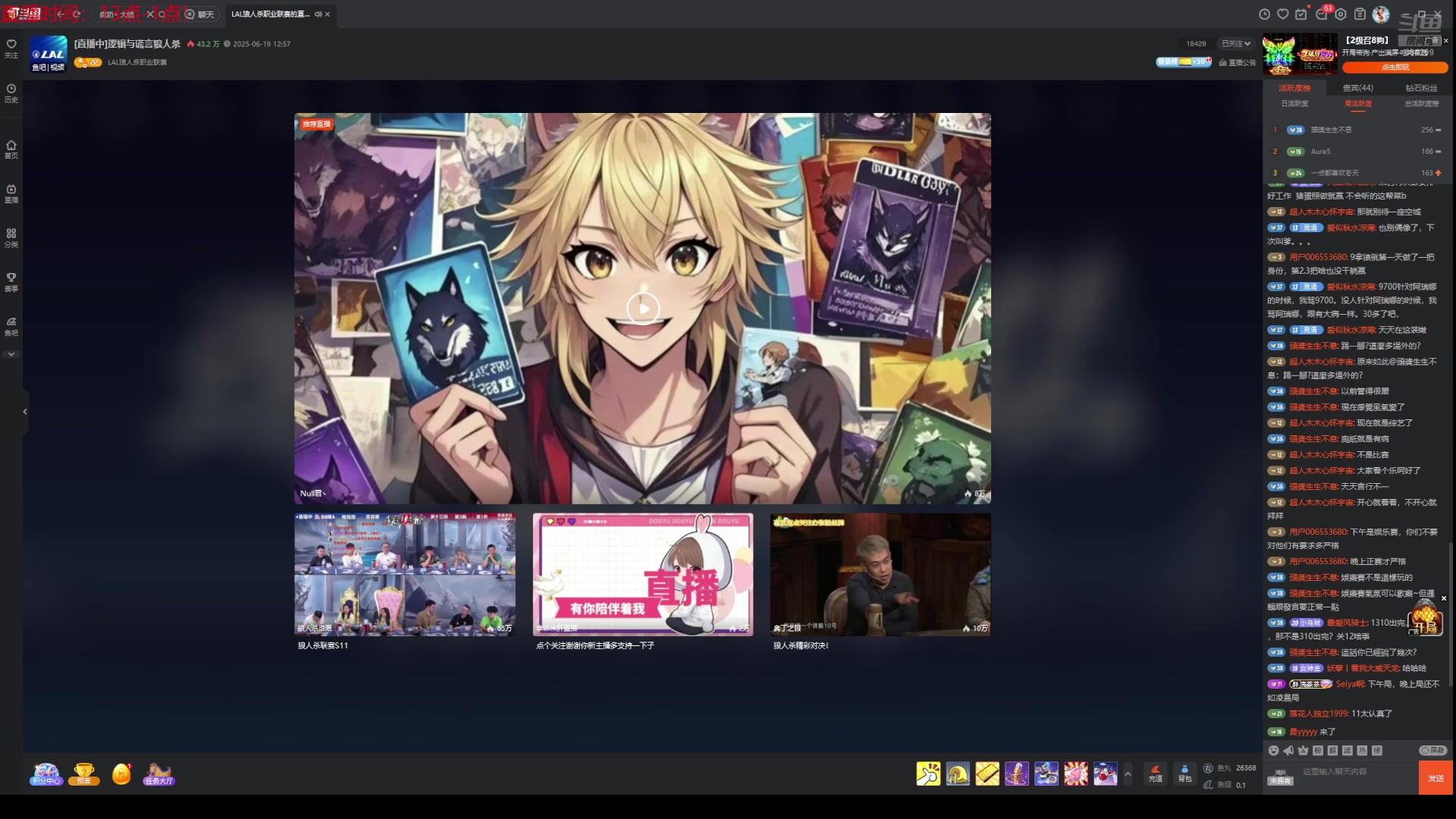Open daily check-in calendar icon

click(x=1301, y=14)
